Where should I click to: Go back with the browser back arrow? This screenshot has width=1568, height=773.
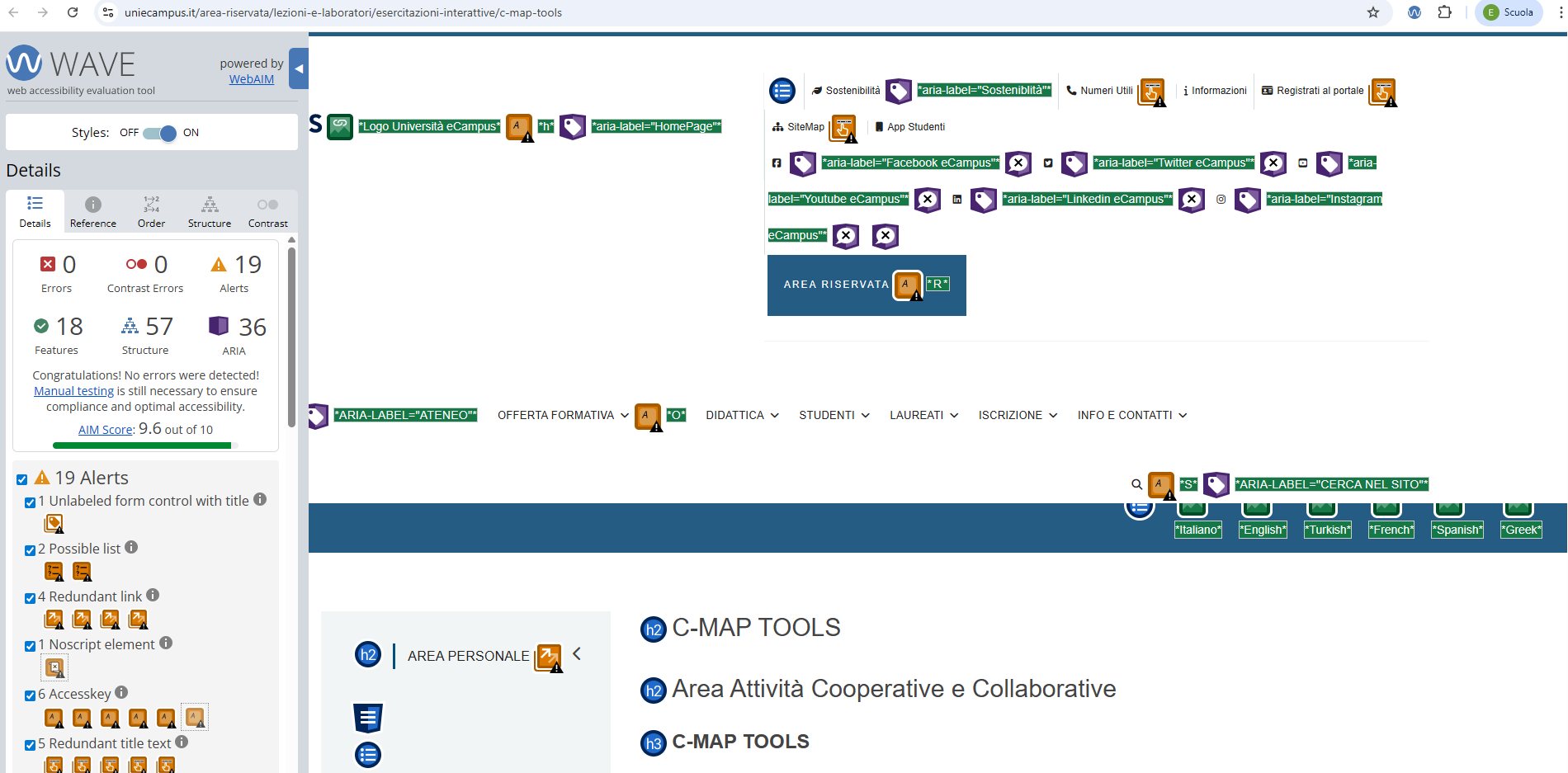click(x=13, y=12)
